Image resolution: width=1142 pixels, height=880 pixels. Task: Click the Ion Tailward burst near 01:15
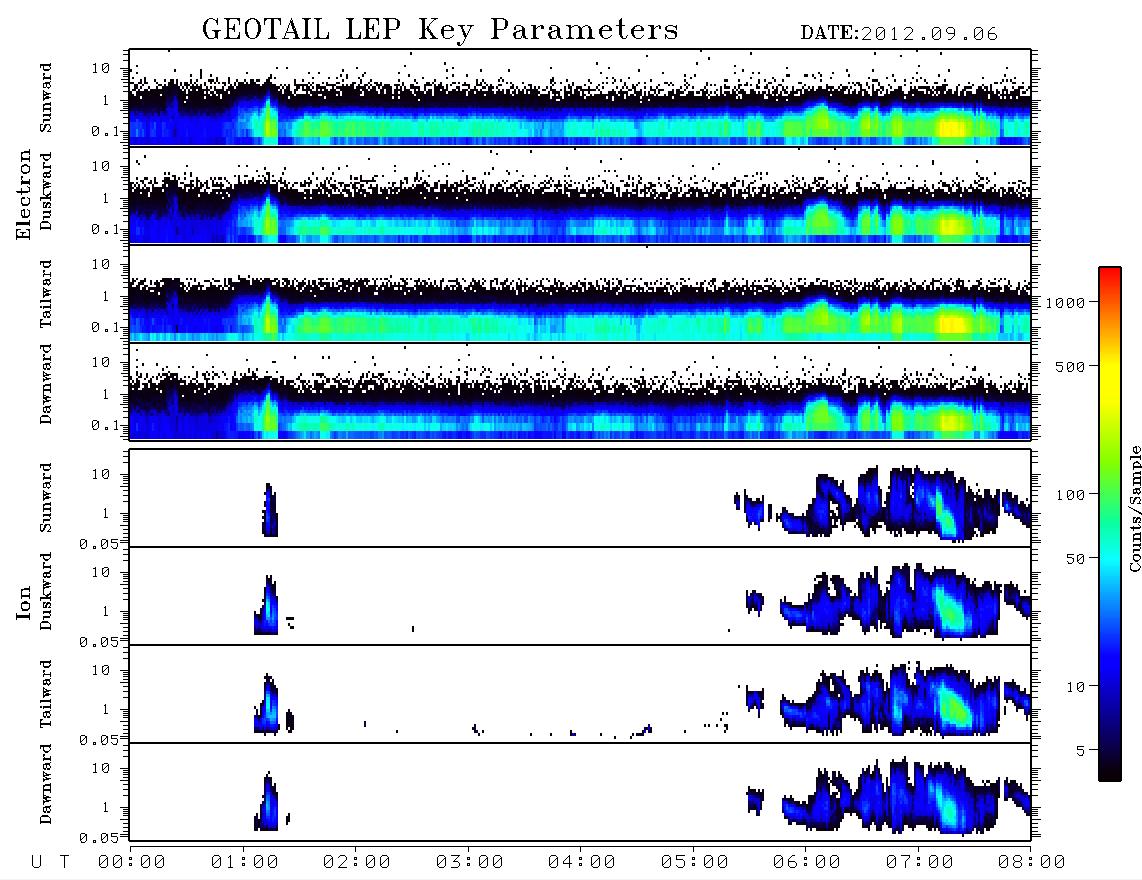(x=267, y=704)
